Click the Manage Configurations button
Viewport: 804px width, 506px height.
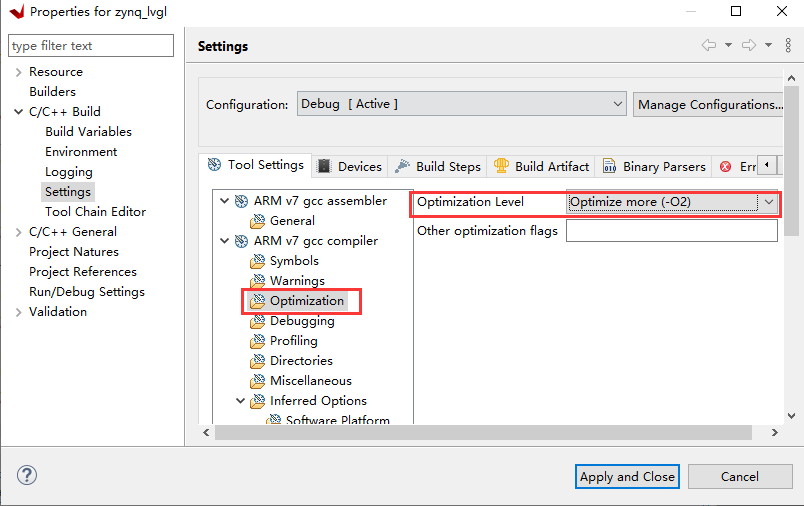click(x=708, y=104)
